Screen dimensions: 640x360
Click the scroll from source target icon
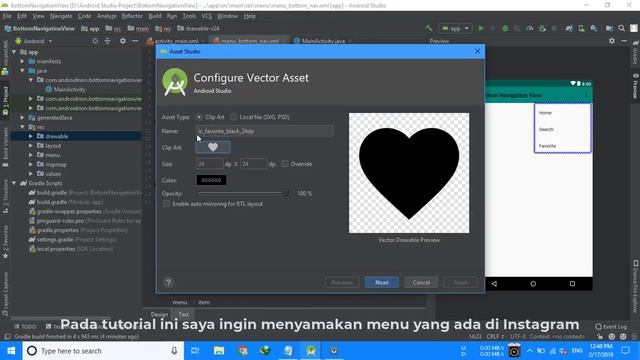95,41
